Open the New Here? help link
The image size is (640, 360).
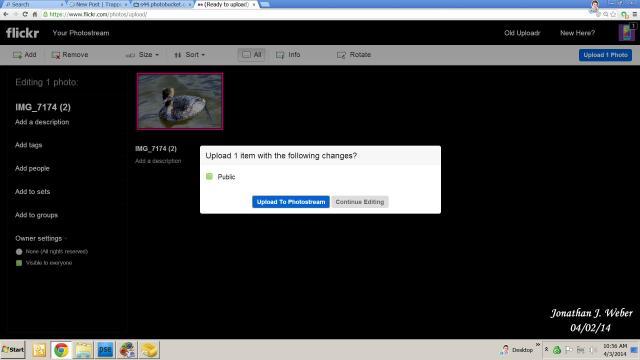point(577,33)
